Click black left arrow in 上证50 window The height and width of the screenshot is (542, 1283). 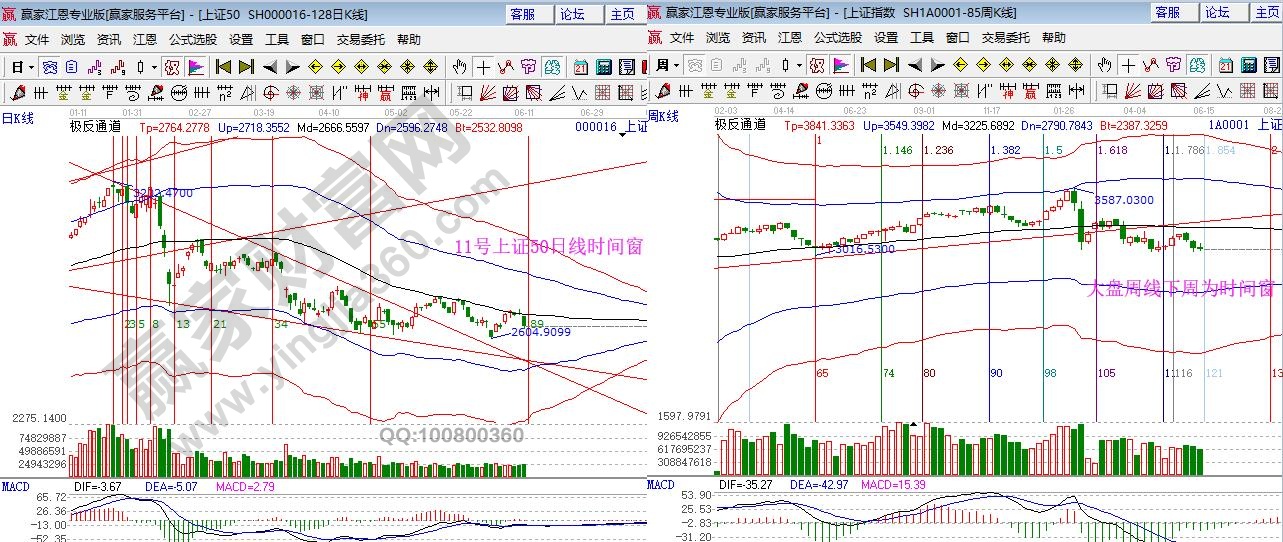[270, 67]
